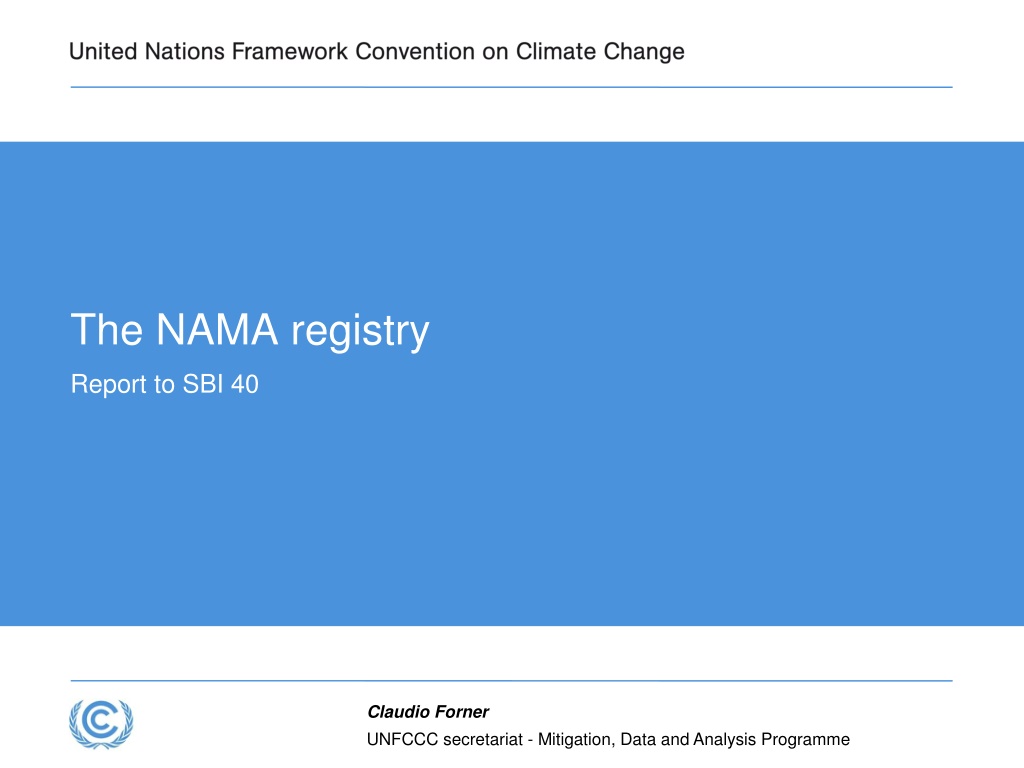Select the slide title 'The NAMA registry'
Screen dimensions: 1024x768
(x=249, y=331)
